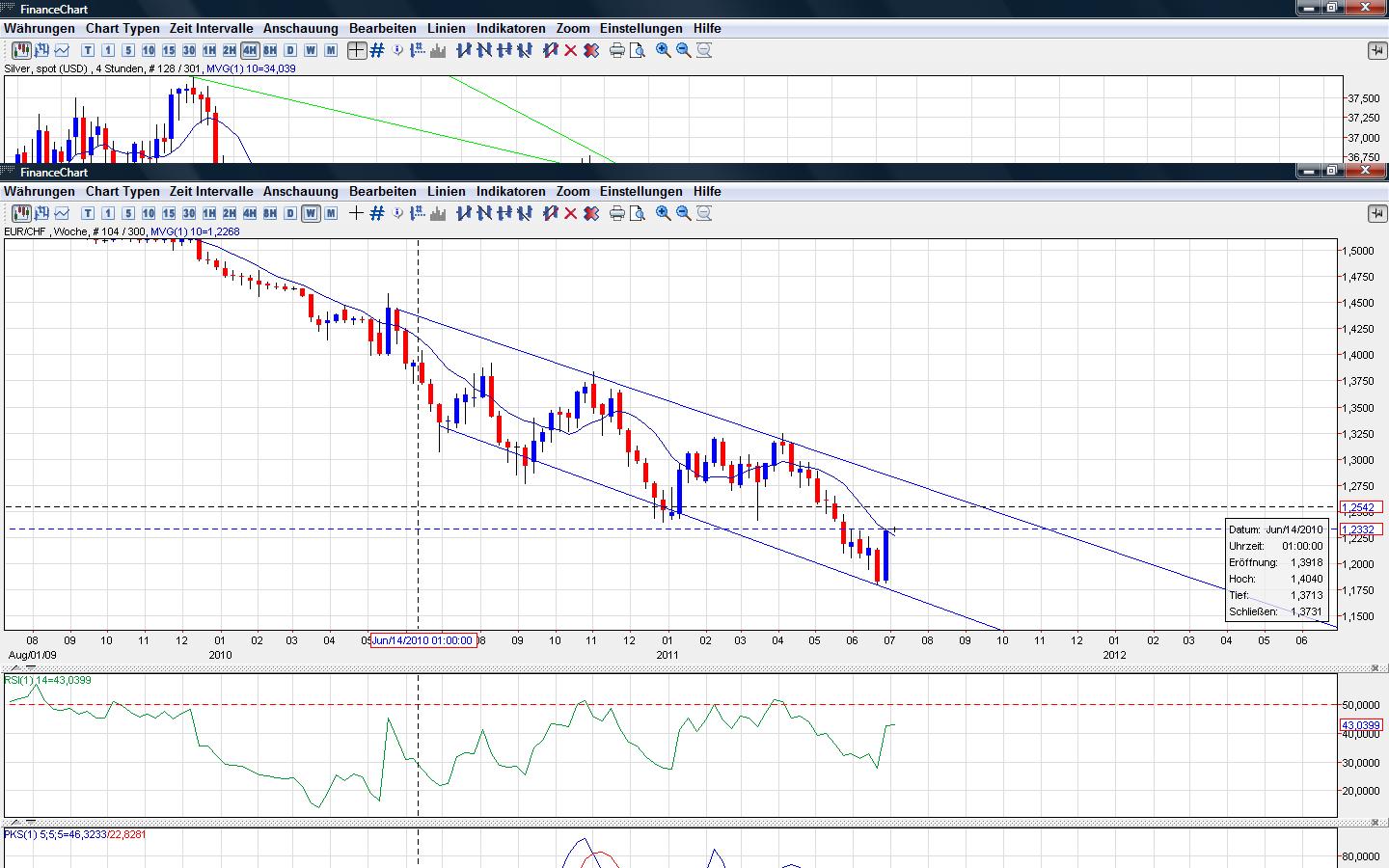Select 4H interval button in Silver window
The width and height of the screenshot is (1389, 868).
click(250, 50)
